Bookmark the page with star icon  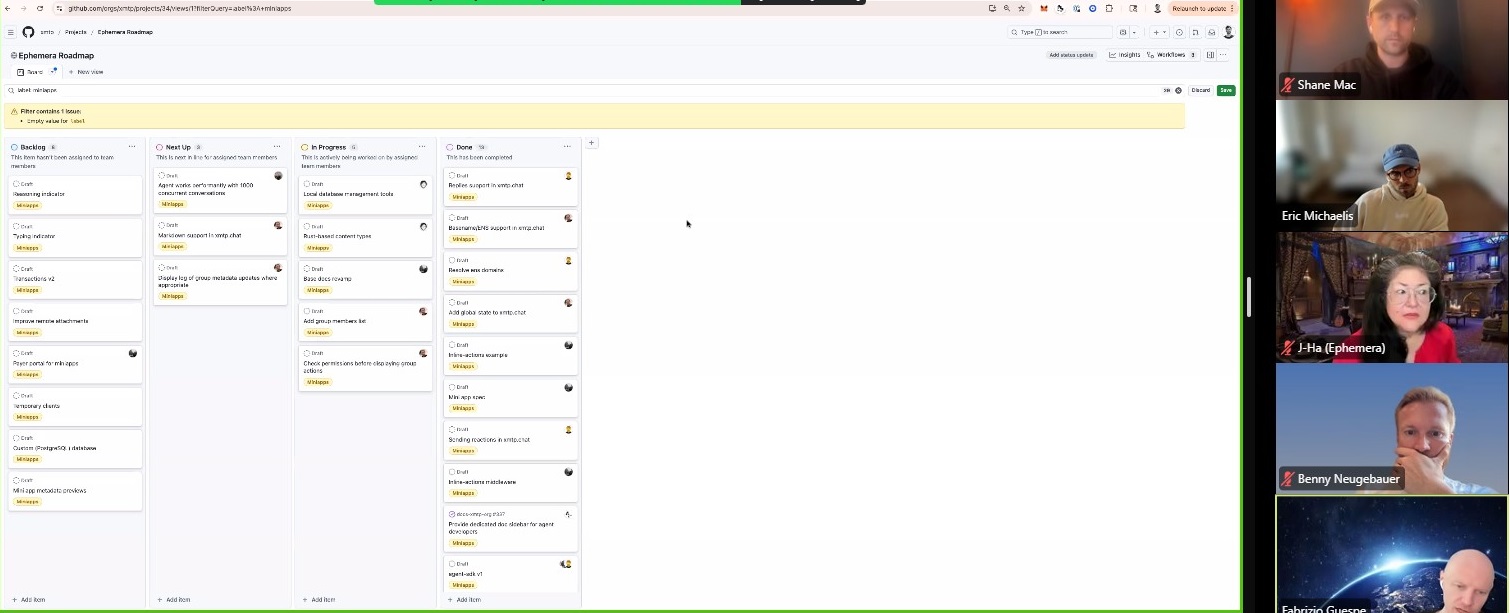click(x=1021, y=8)
